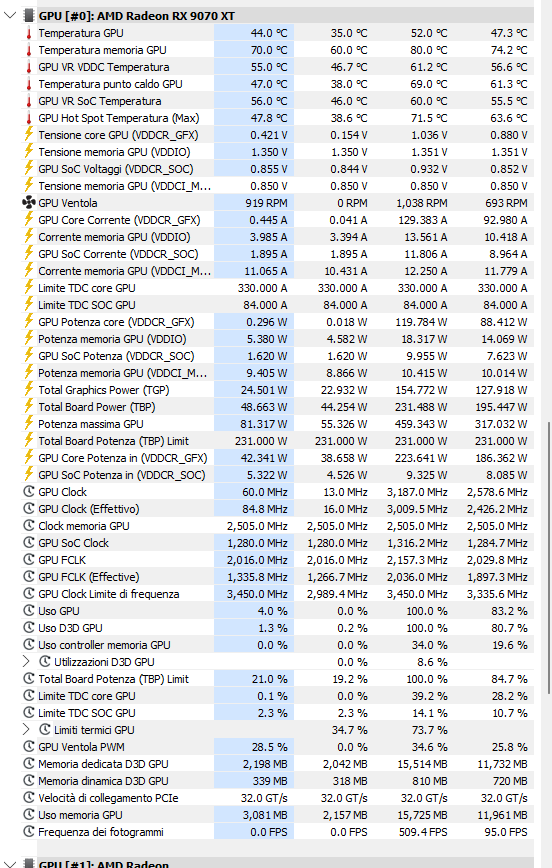Click the 509.4 FPS maximum frame rate value

pyautogui.click(x=423, y=832)
